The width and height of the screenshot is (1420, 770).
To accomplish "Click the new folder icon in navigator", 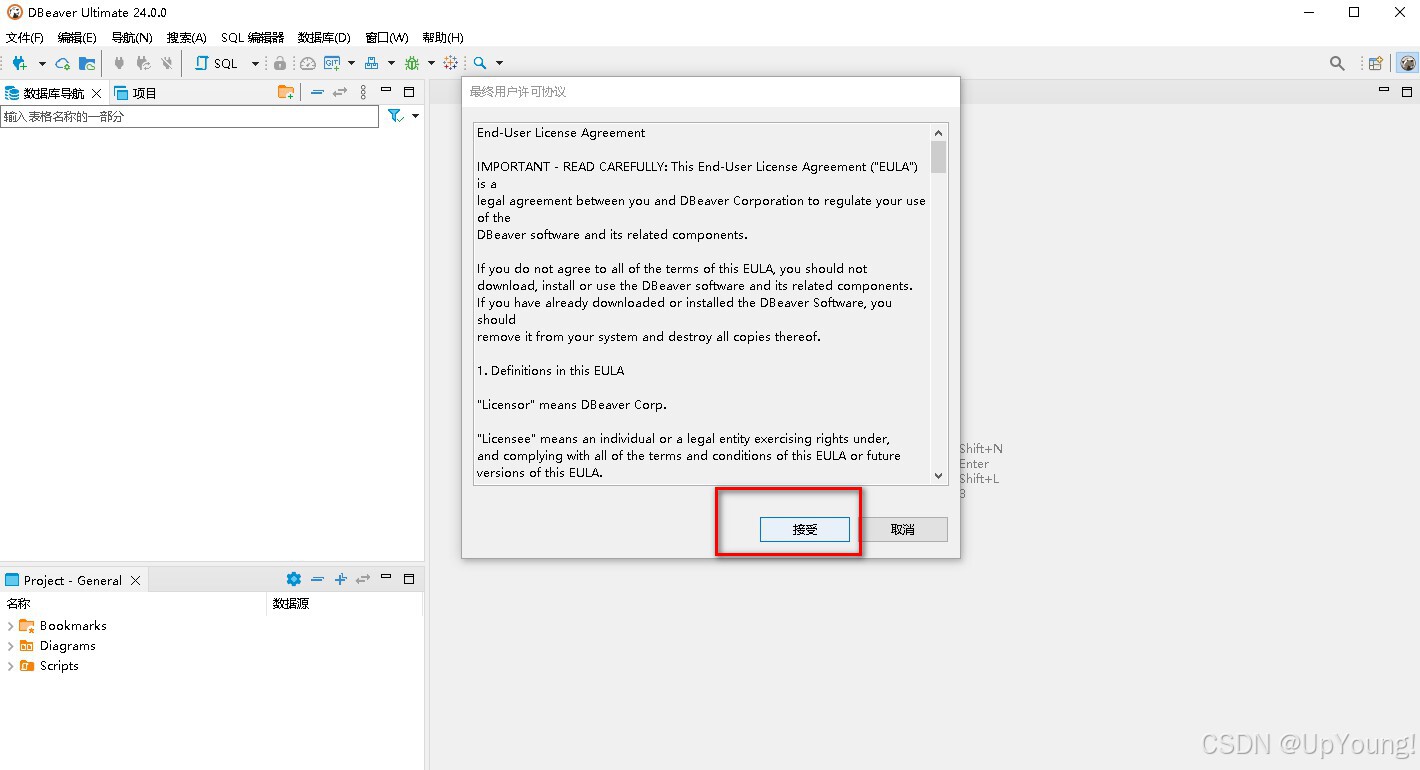I will 286,92.
